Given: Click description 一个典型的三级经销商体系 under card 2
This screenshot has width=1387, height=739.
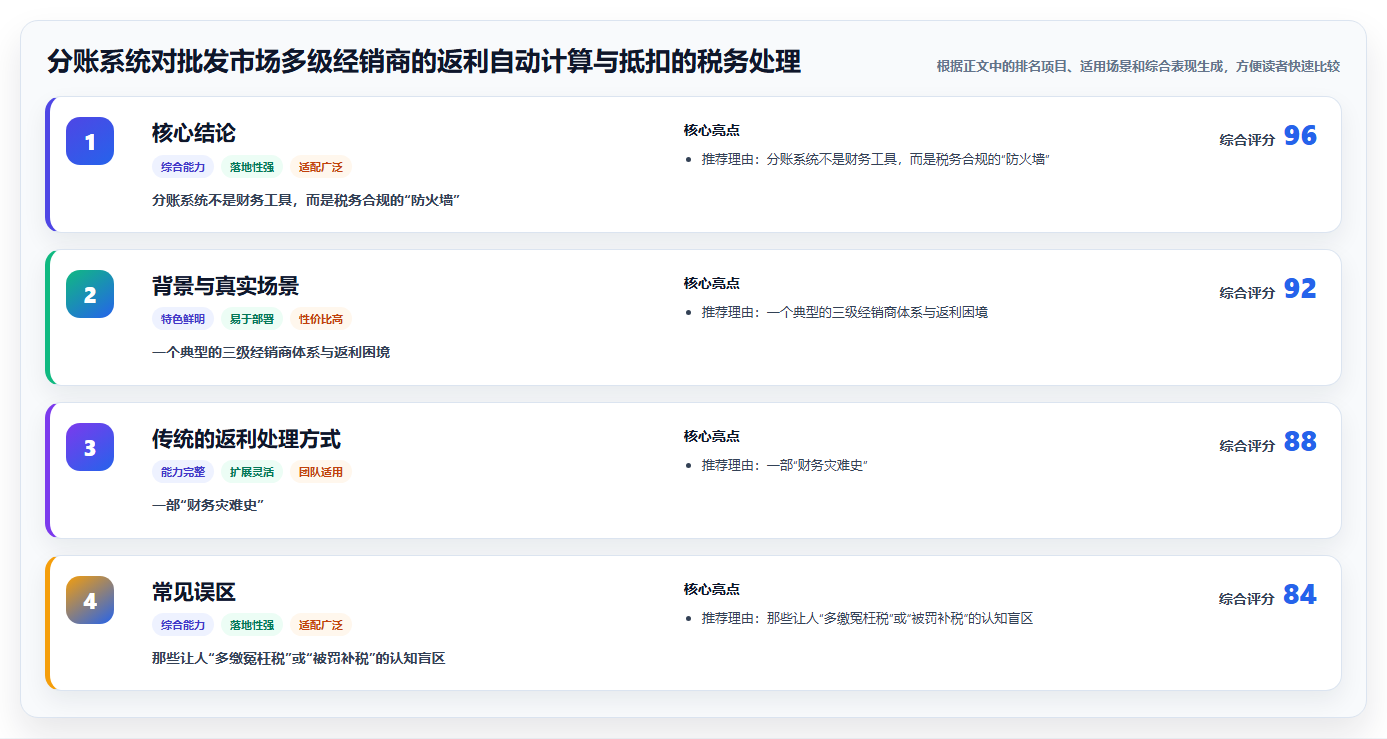Looking at the screenshot, I should (271, 353).
